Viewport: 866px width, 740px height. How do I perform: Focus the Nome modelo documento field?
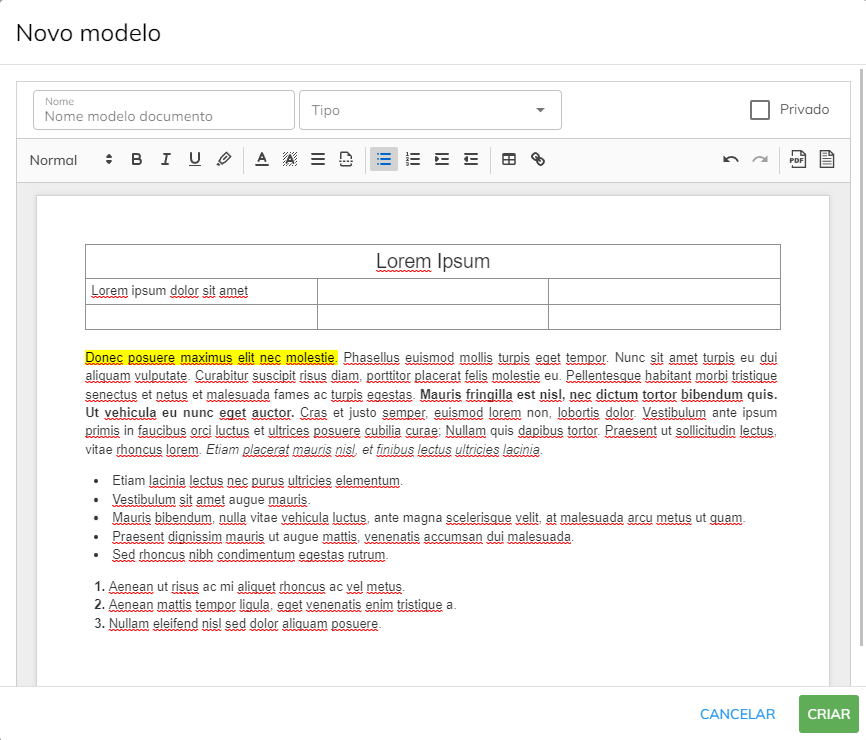(x=164, y=116)
